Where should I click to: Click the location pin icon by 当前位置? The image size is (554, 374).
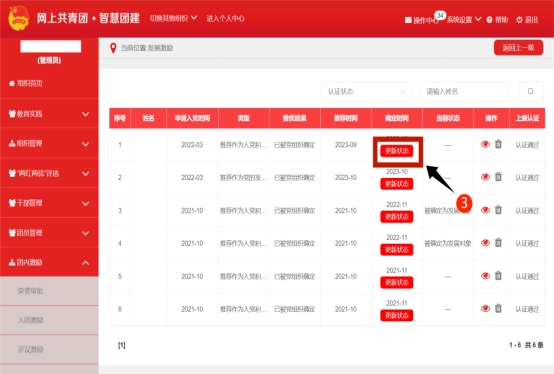pos(113,48)
